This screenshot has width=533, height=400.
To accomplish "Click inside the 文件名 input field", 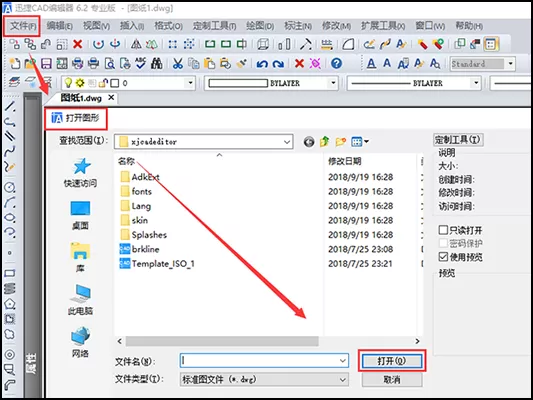I will coord(259,361).
